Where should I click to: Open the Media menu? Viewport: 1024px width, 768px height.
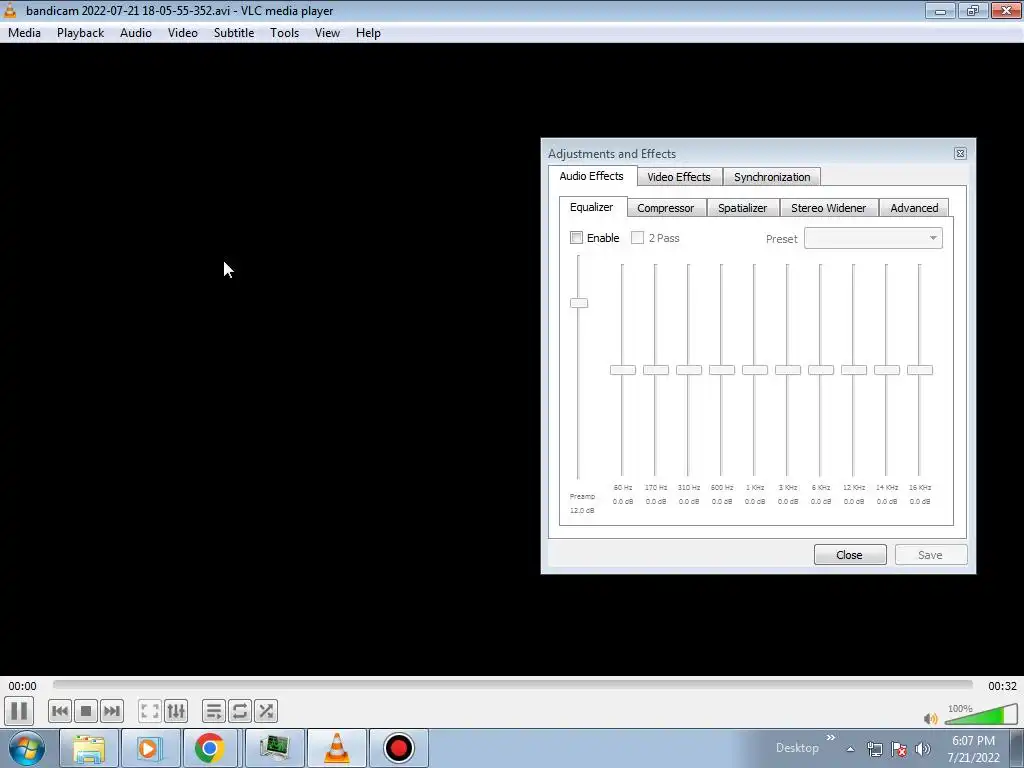click(24, 33)
